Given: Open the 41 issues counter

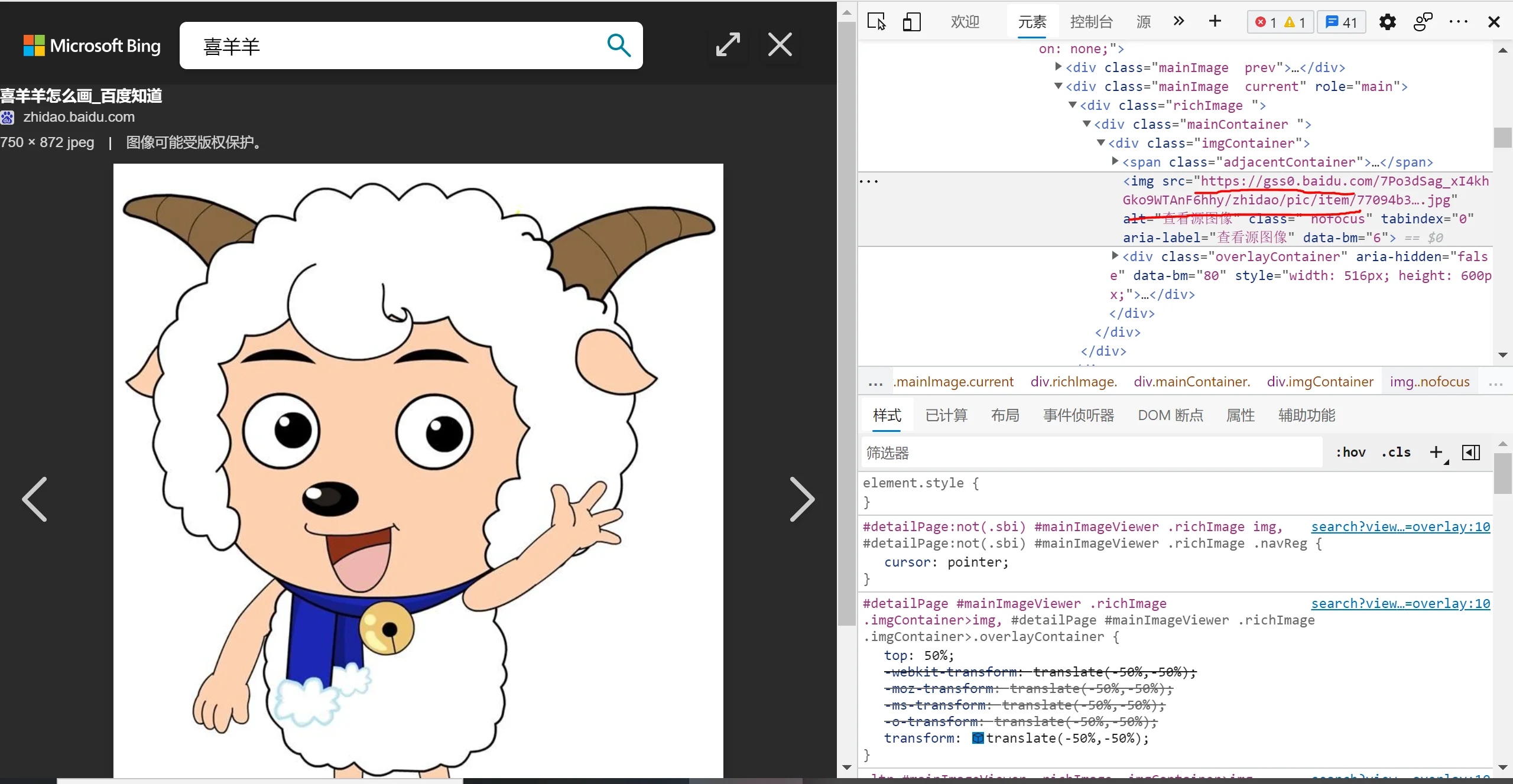Looking at the screenshot, I should tap(1341, 22).
